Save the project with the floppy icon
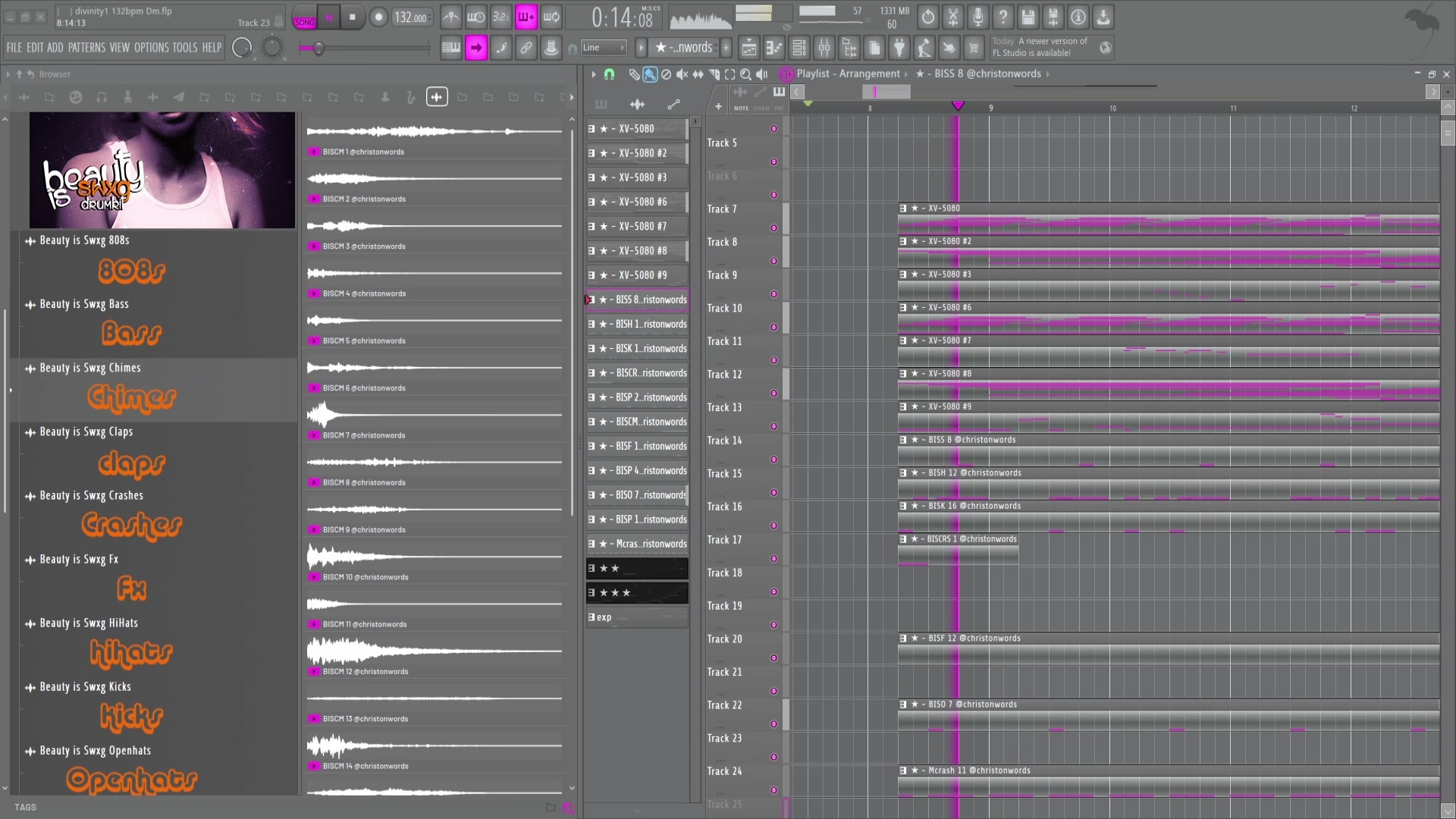Screen dimensions: 1456x819 coord(1028,17)
